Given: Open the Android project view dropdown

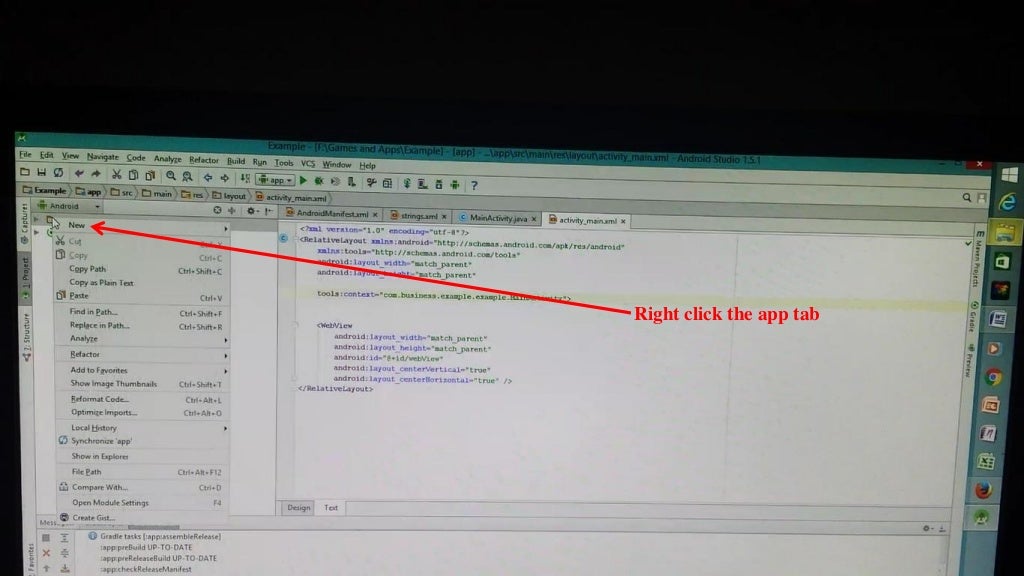Looking at the screenshot, I should click(69, 206).
